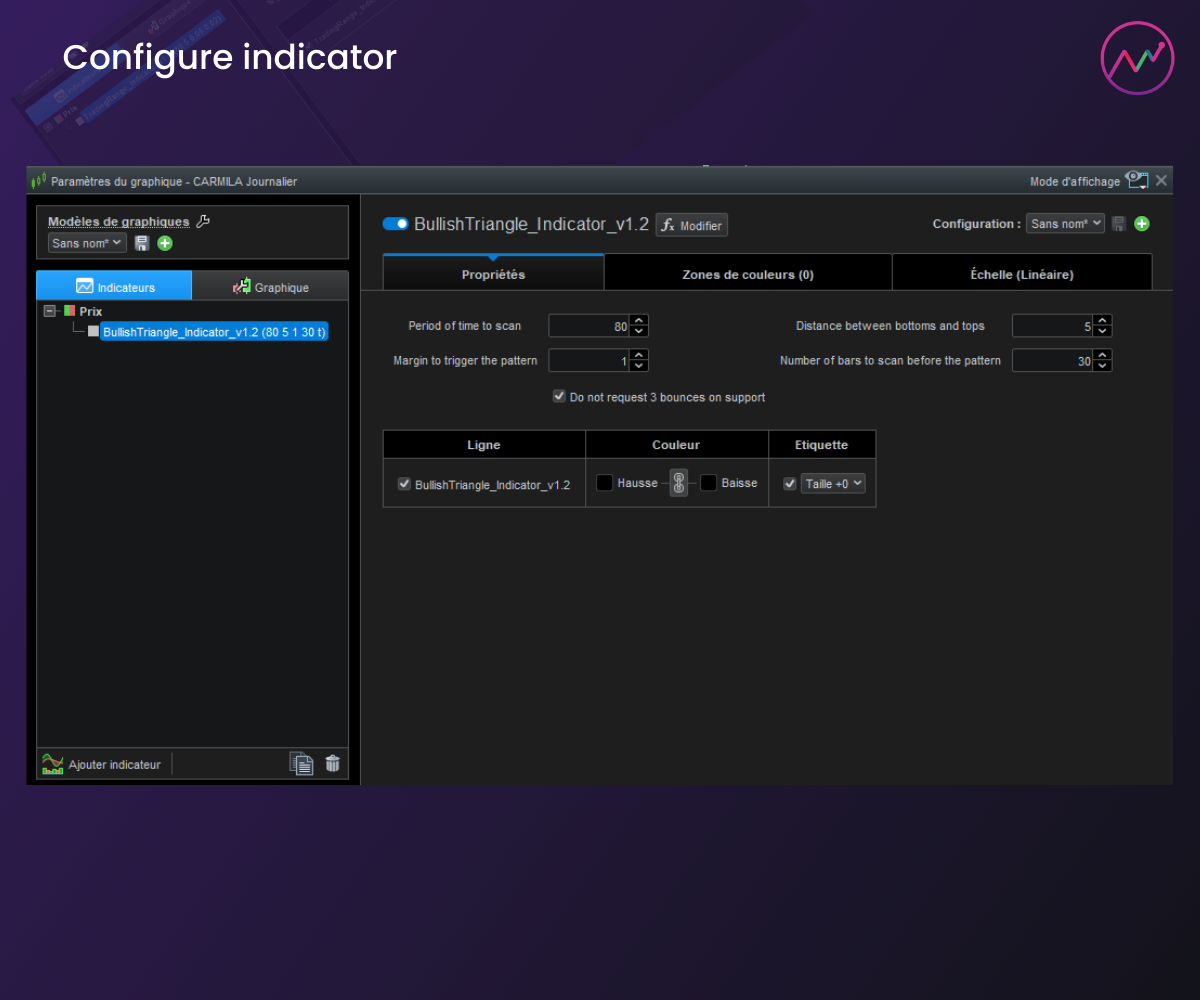Screen dimensions: 1200x1000
Task: Click the chain link icon between colors
Action: (678, 484)
